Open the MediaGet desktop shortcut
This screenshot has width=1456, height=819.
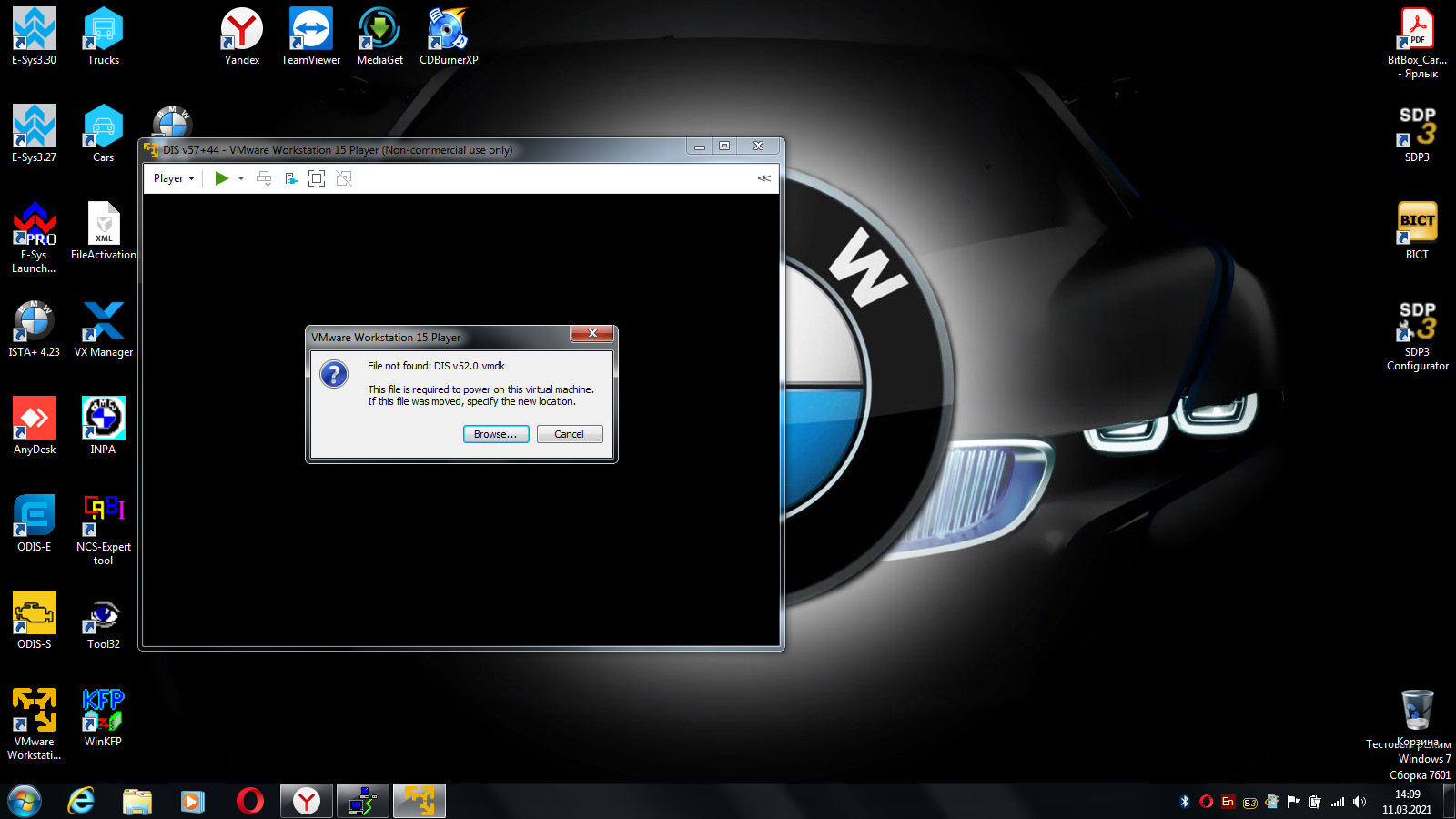(x=379, y=36)
